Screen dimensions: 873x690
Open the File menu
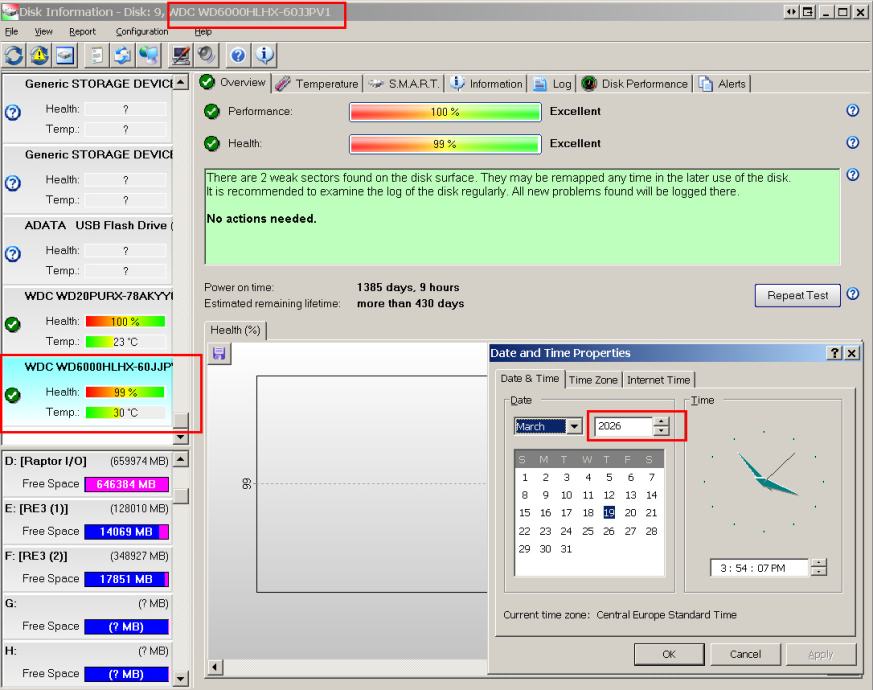coord(11,32)
